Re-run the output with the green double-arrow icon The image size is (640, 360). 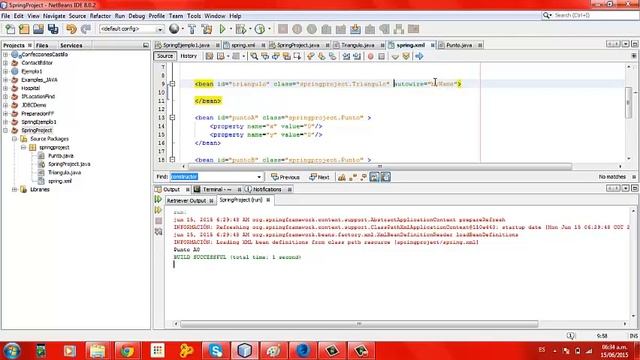[x=158, y=200]
